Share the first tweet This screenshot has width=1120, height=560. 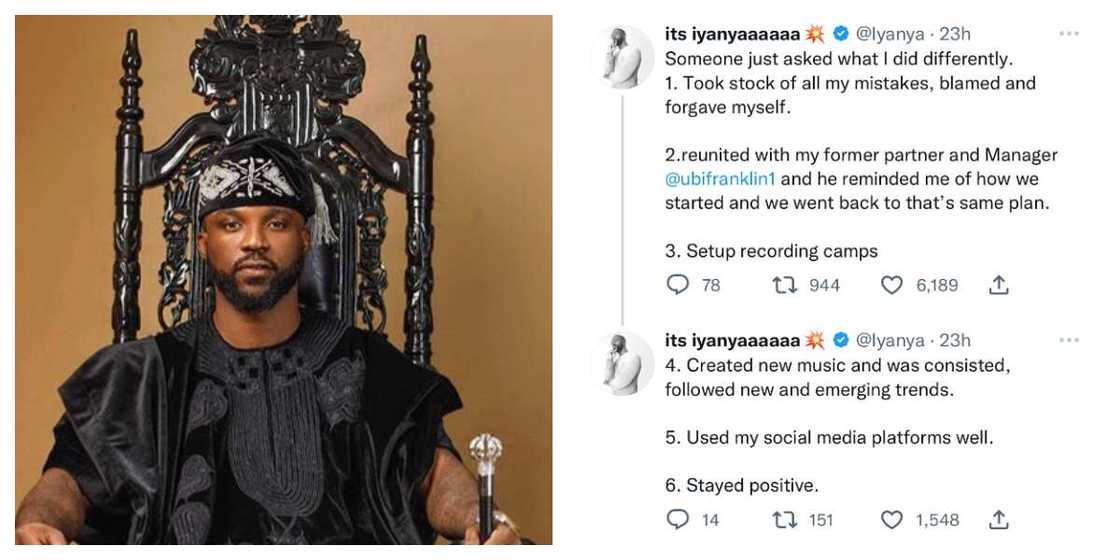tap(997, 285)
